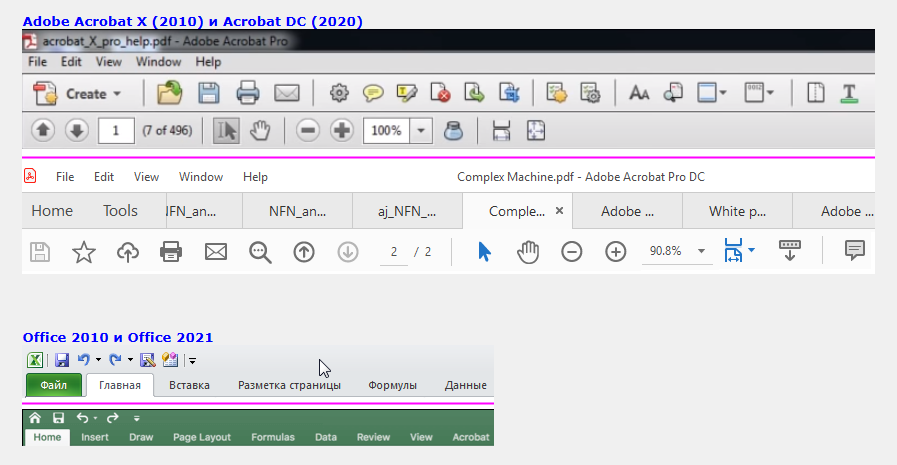Zoom out with circled minus in Acrobat DC

[x=571, y=252]
